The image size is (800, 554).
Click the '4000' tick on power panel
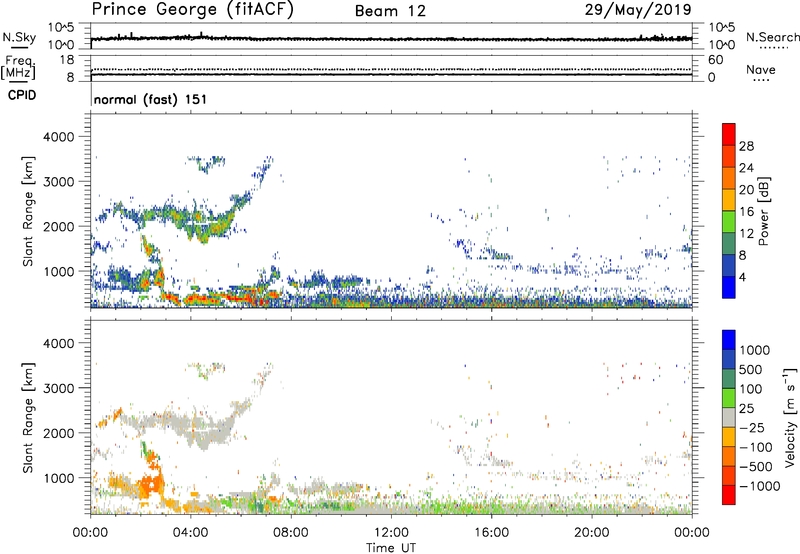tap(59, 137)
